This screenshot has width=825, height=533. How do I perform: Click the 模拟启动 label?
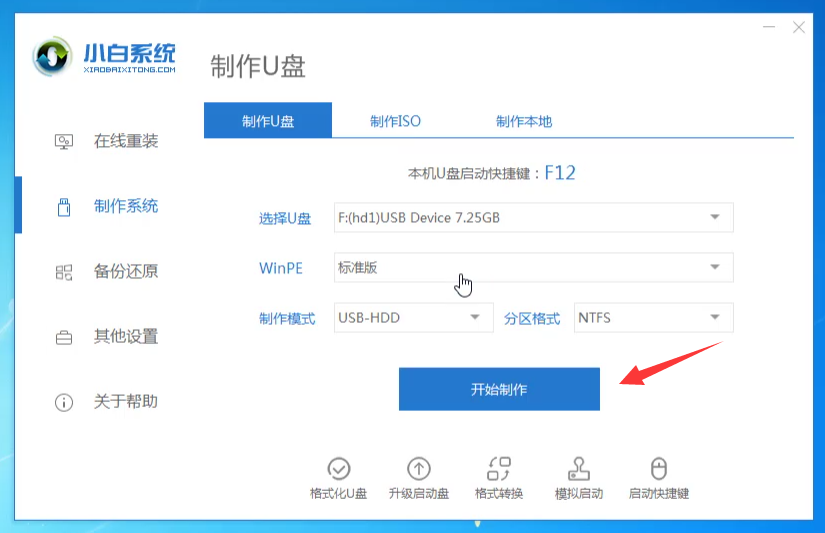coord(579,494)
